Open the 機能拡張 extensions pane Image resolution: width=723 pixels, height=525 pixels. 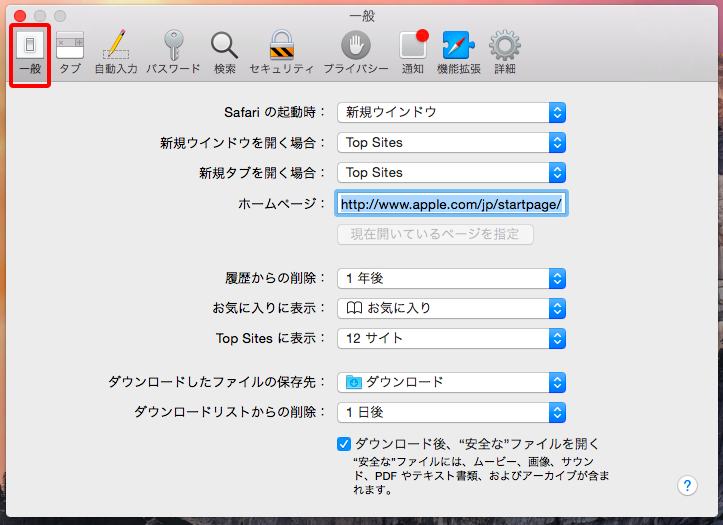(459, 53)
